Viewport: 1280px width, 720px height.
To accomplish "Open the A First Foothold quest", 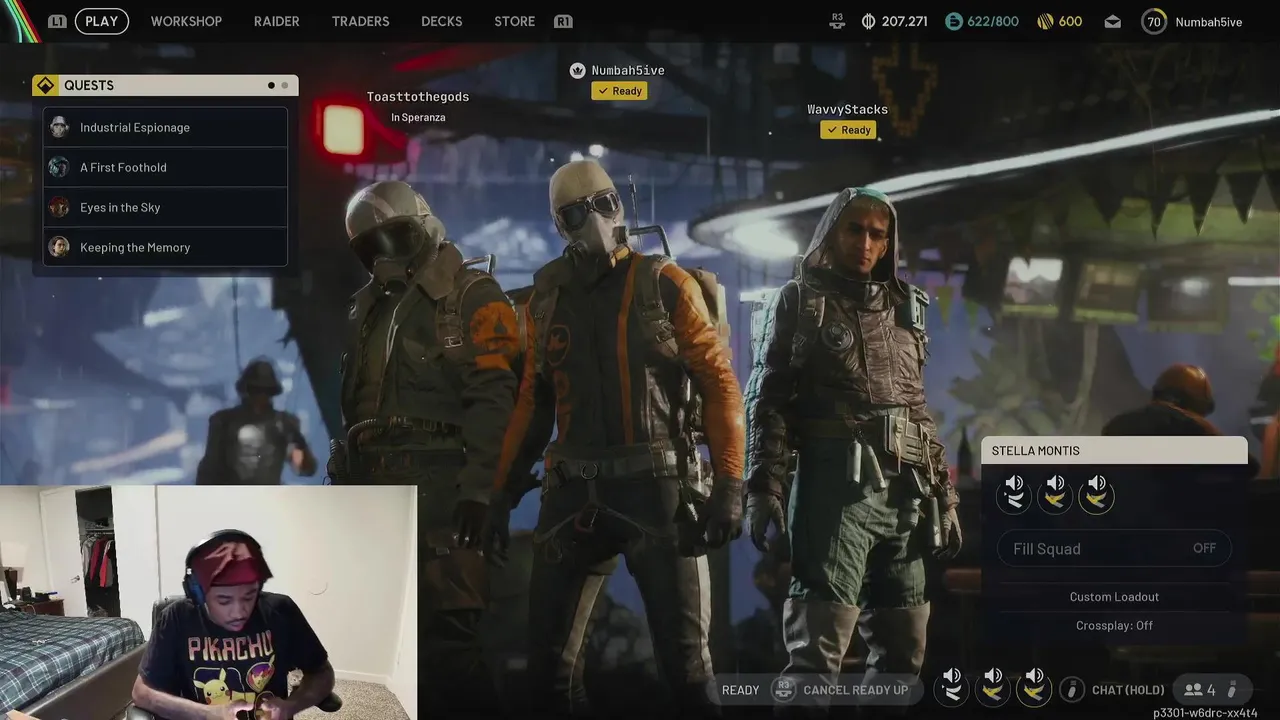I will pos(165,167).
